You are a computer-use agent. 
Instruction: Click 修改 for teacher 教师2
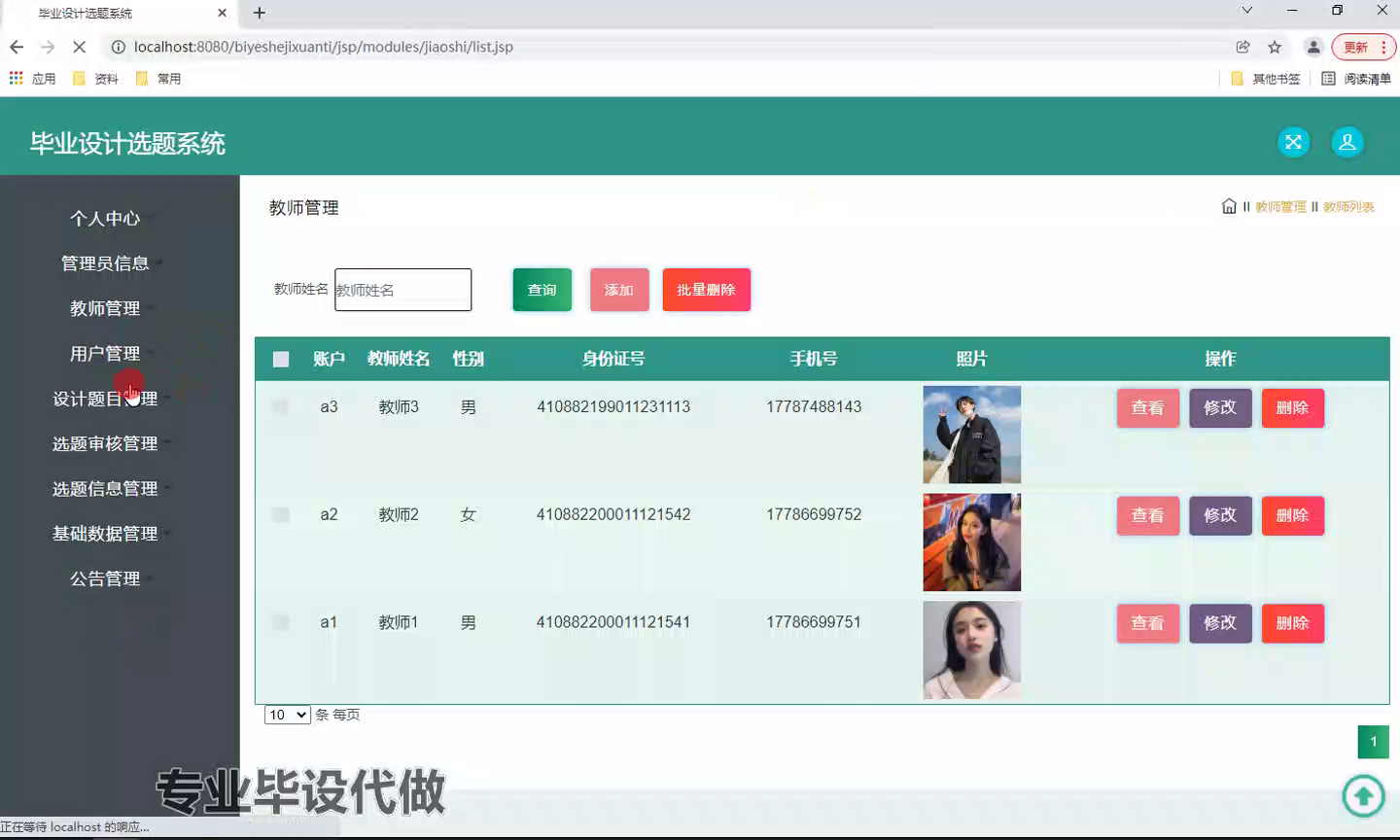pos(1221,516)
